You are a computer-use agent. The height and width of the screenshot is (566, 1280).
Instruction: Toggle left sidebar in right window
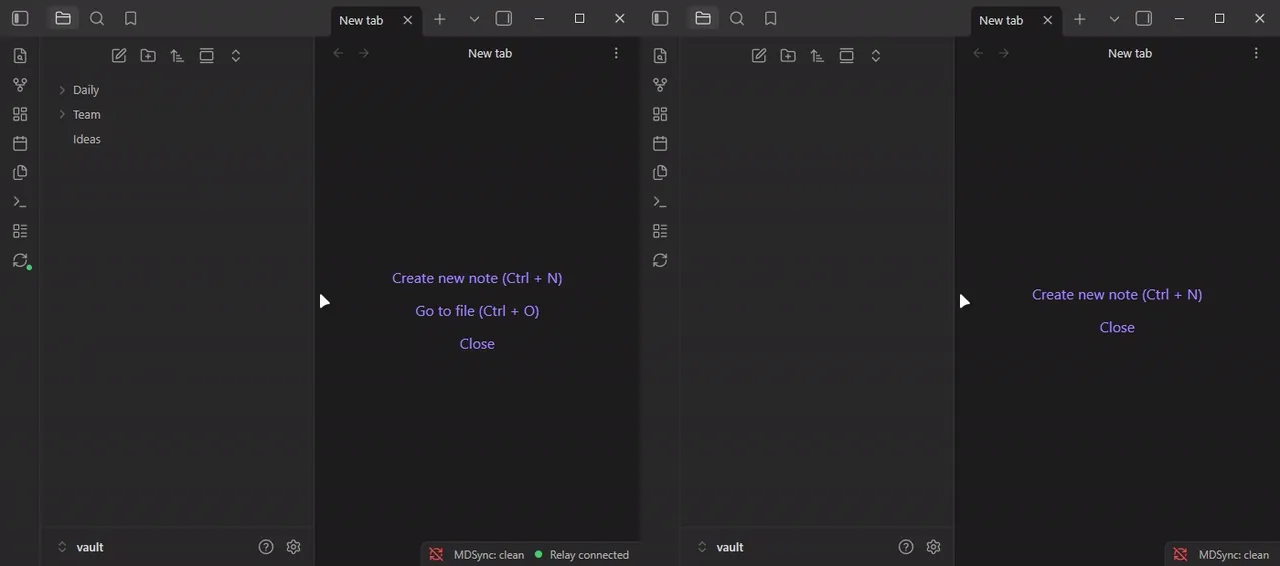point(660,18)
